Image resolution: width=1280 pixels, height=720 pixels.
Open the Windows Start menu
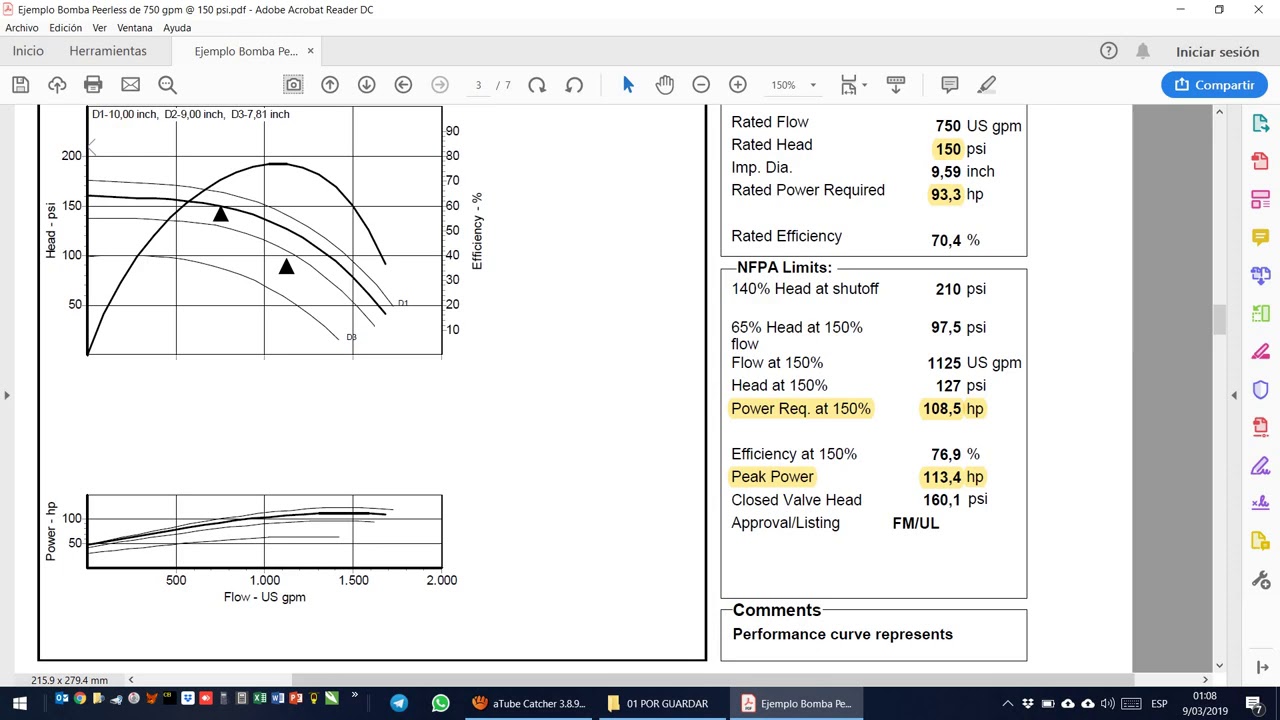[x=19, y=703]
